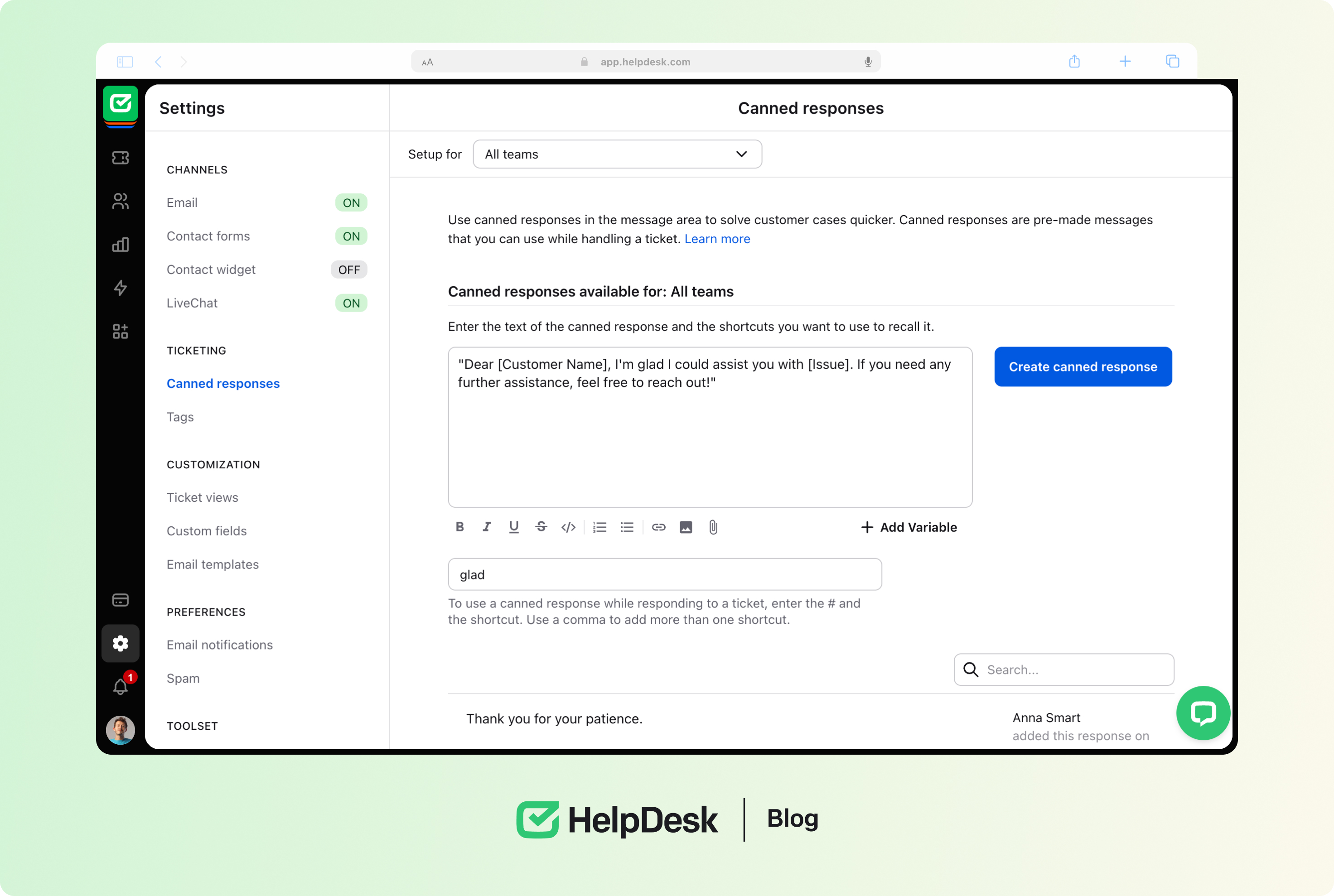Open the Add Variable menu
The image size is (1334, 896).
point(909,527)
